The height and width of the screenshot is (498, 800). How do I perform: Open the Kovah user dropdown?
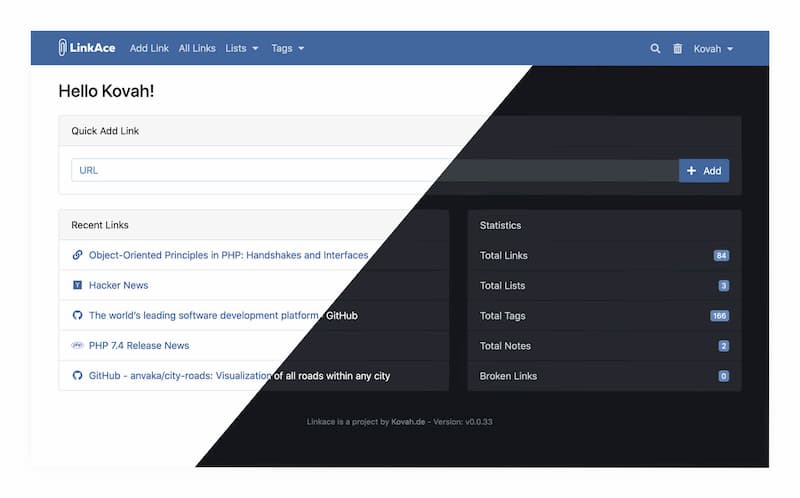point(713,49)
